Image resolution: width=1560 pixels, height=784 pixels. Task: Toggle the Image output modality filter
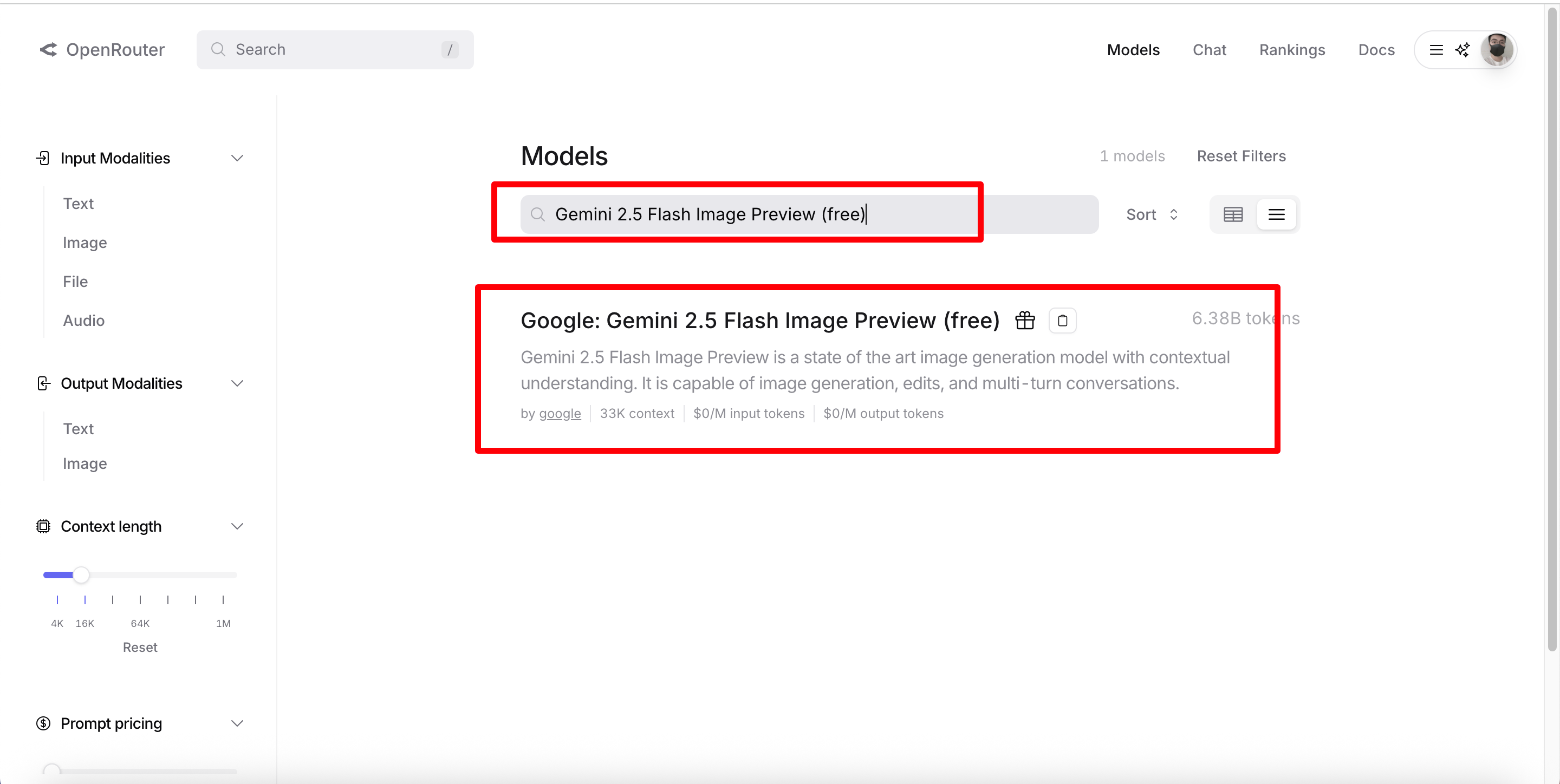[x=85, y=463]
